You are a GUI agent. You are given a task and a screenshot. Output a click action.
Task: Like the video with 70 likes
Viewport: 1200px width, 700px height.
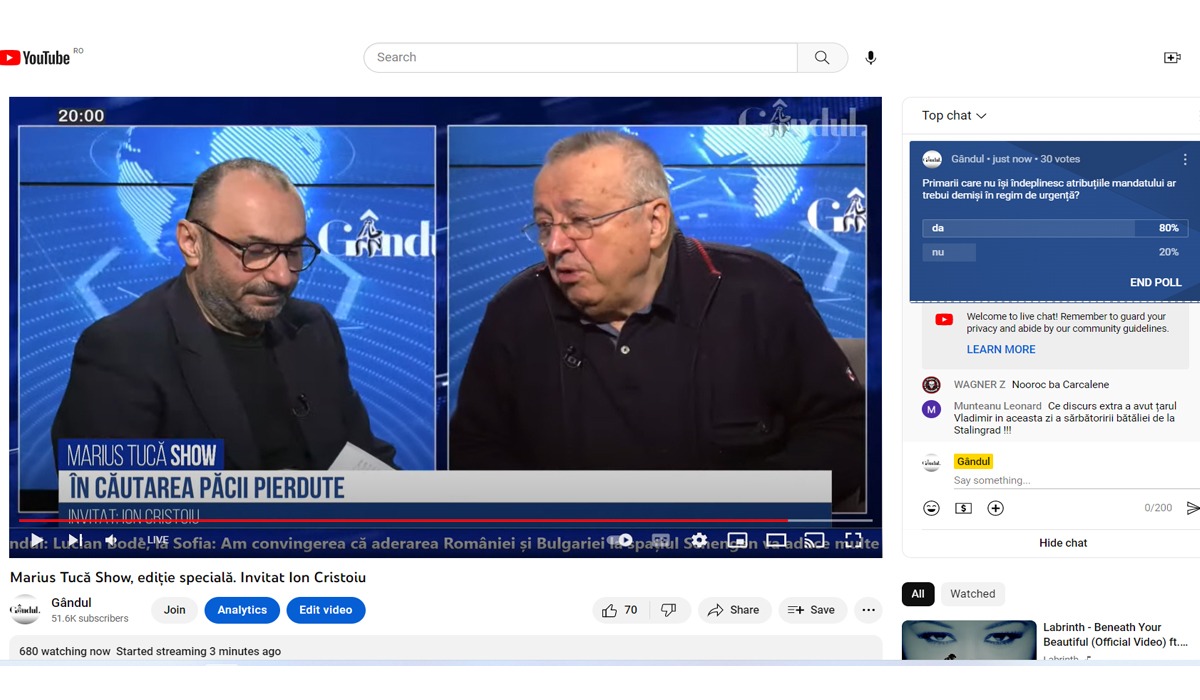click(620, 610)
